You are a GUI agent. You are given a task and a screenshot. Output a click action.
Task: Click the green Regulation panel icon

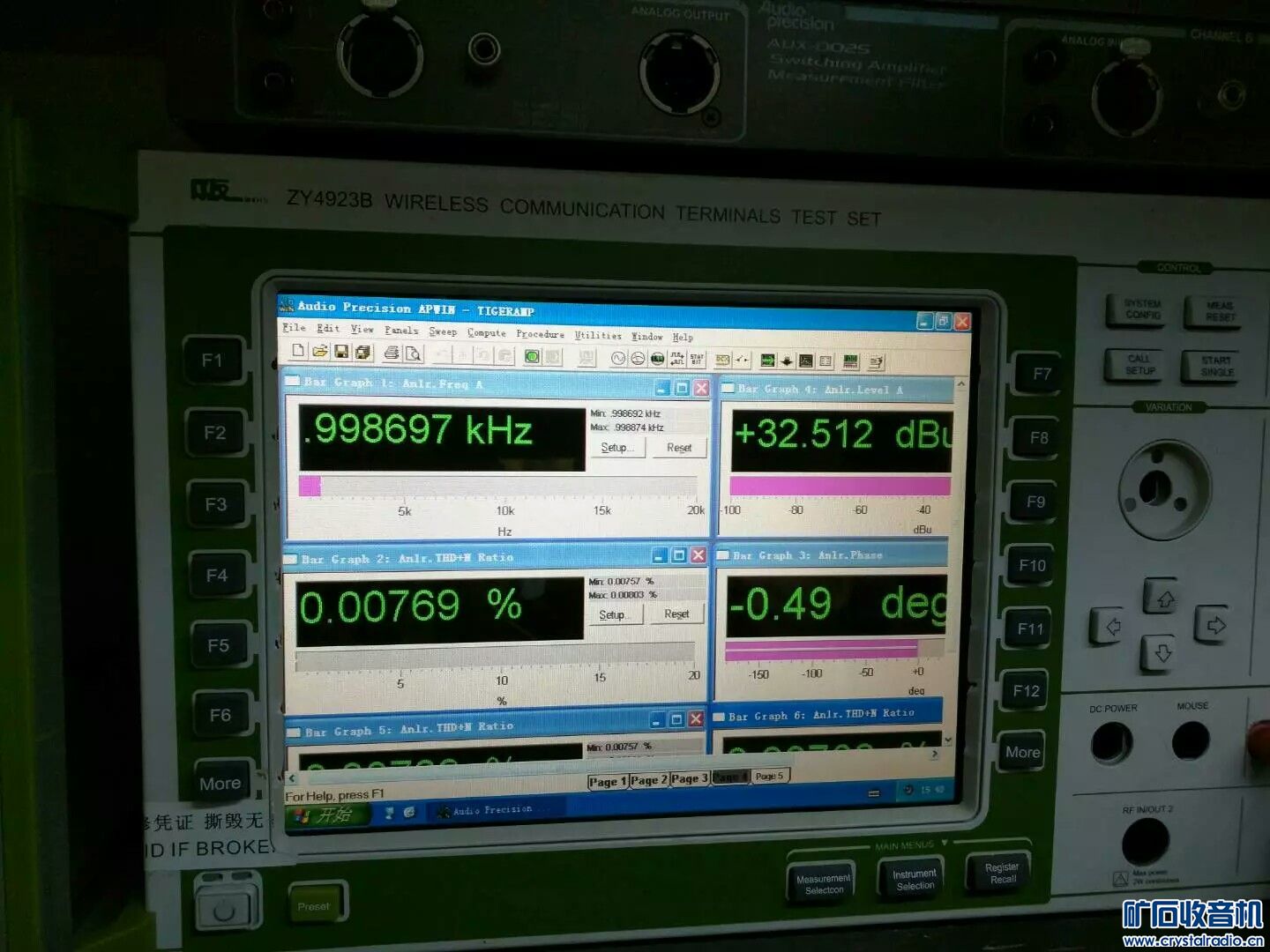(x=851, y=361)
